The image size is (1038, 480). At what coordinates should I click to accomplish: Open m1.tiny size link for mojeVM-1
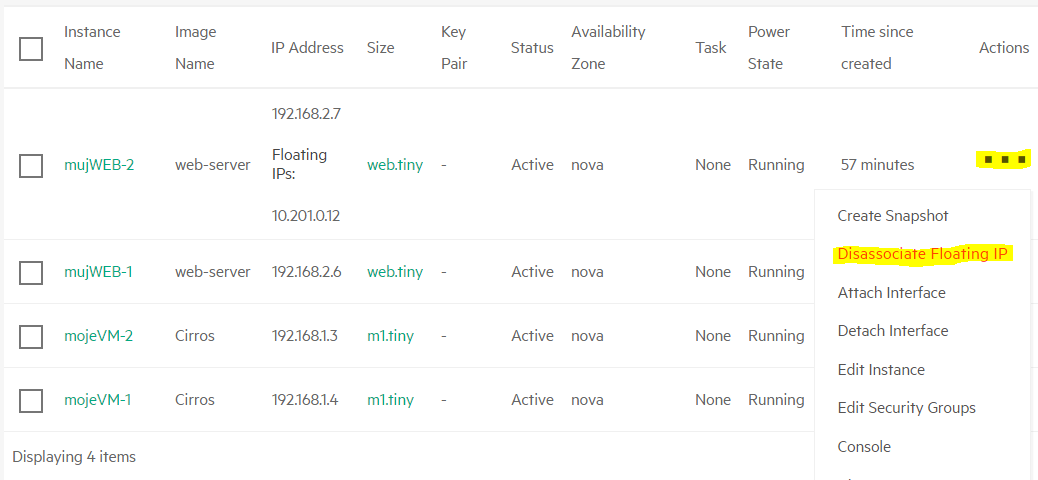tap(390, 400)
